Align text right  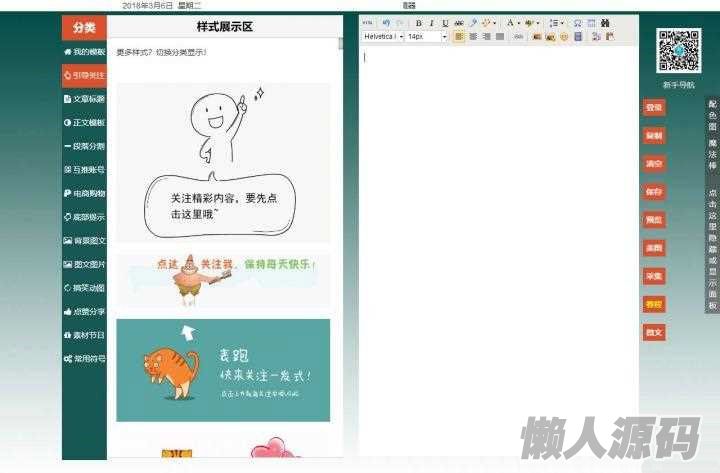(487, 36)
